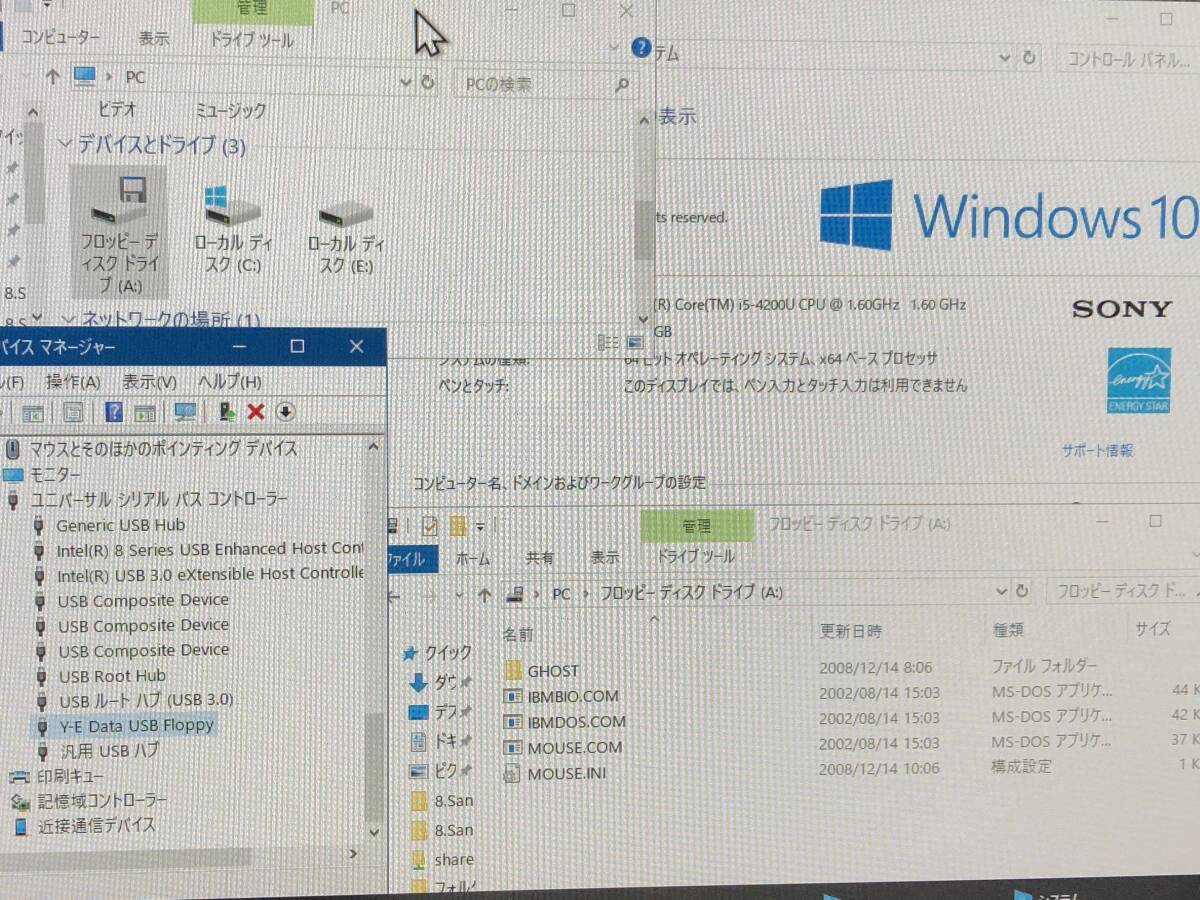Select USB Root Hub device
Image resolution: width=1200 pixels, height=900 pixels.
(x=112, y=676)
